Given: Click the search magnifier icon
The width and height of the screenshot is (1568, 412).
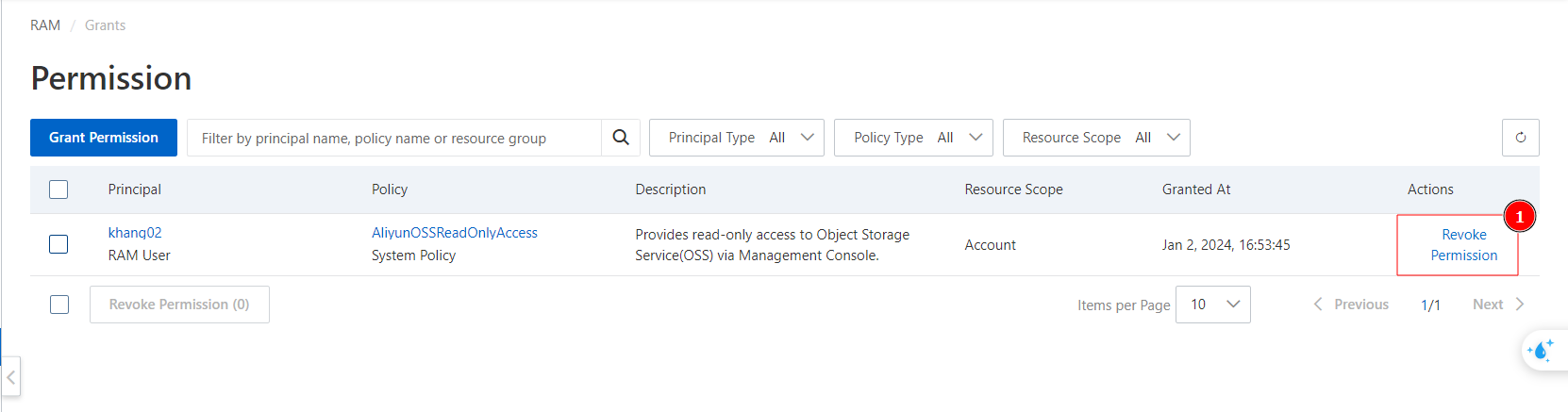Looking at the screenshot, I should 620,138.
